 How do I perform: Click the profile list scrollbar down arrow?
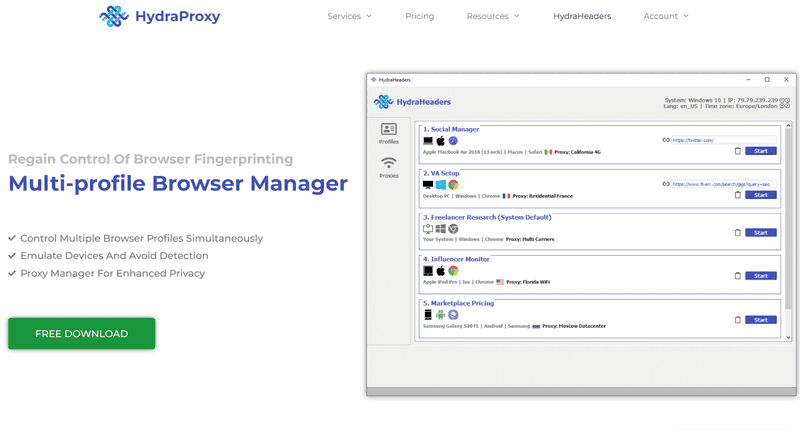(788, 337)
